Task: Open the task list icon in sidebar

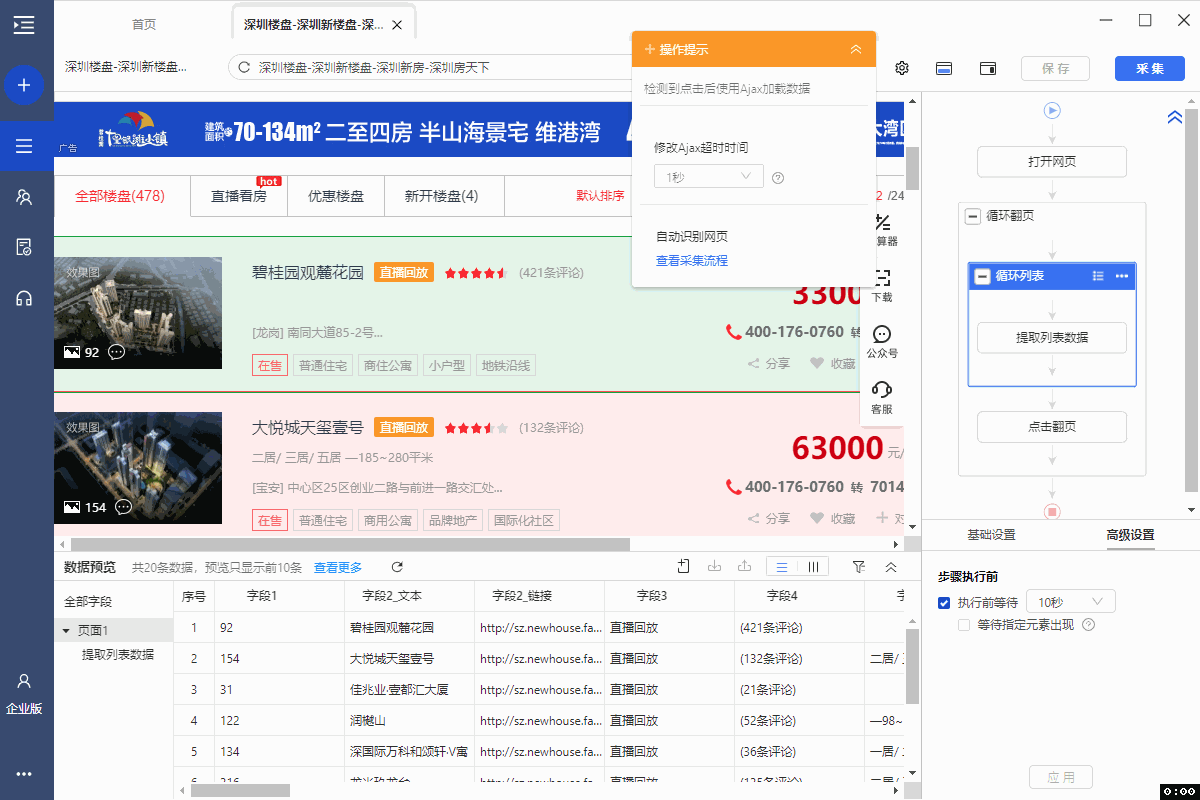Action: coord(24,147)
